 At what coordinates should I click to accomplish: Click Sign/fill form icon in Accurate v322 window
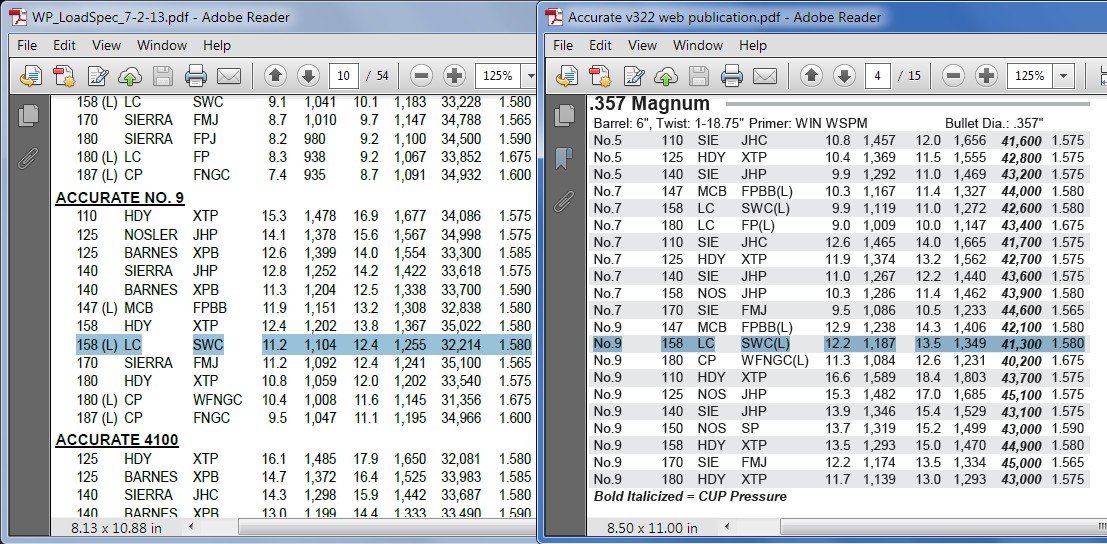[x=634, y=76]
